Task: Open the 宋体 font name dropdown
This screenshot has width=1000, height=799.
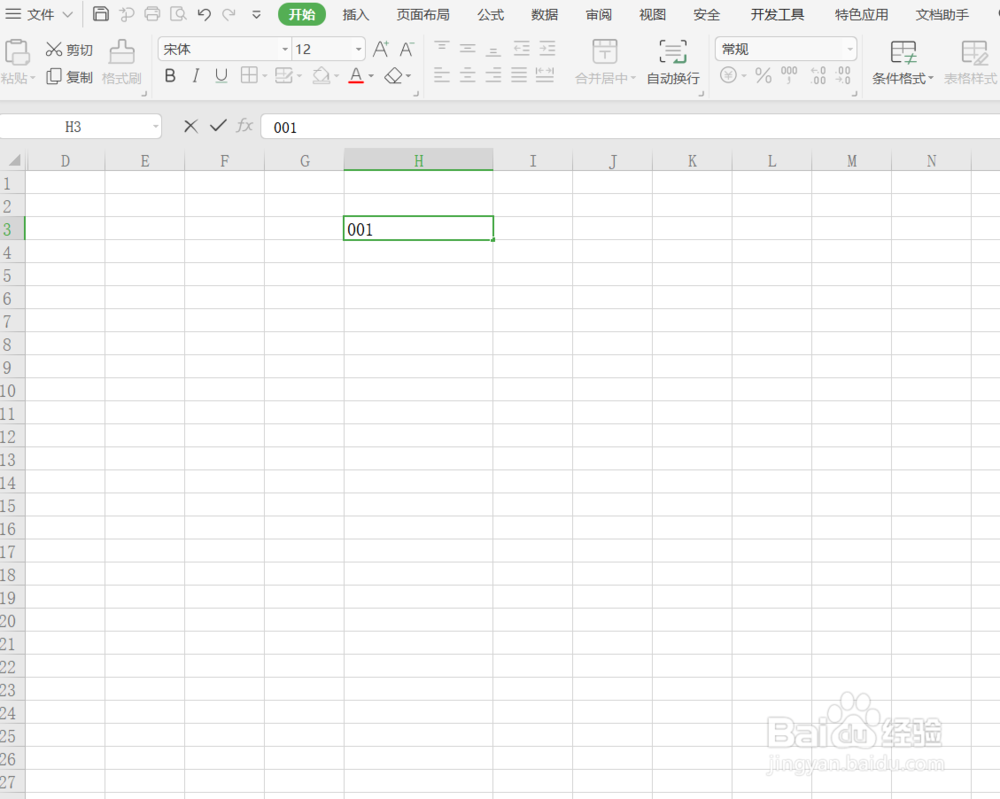Action: 284,49
